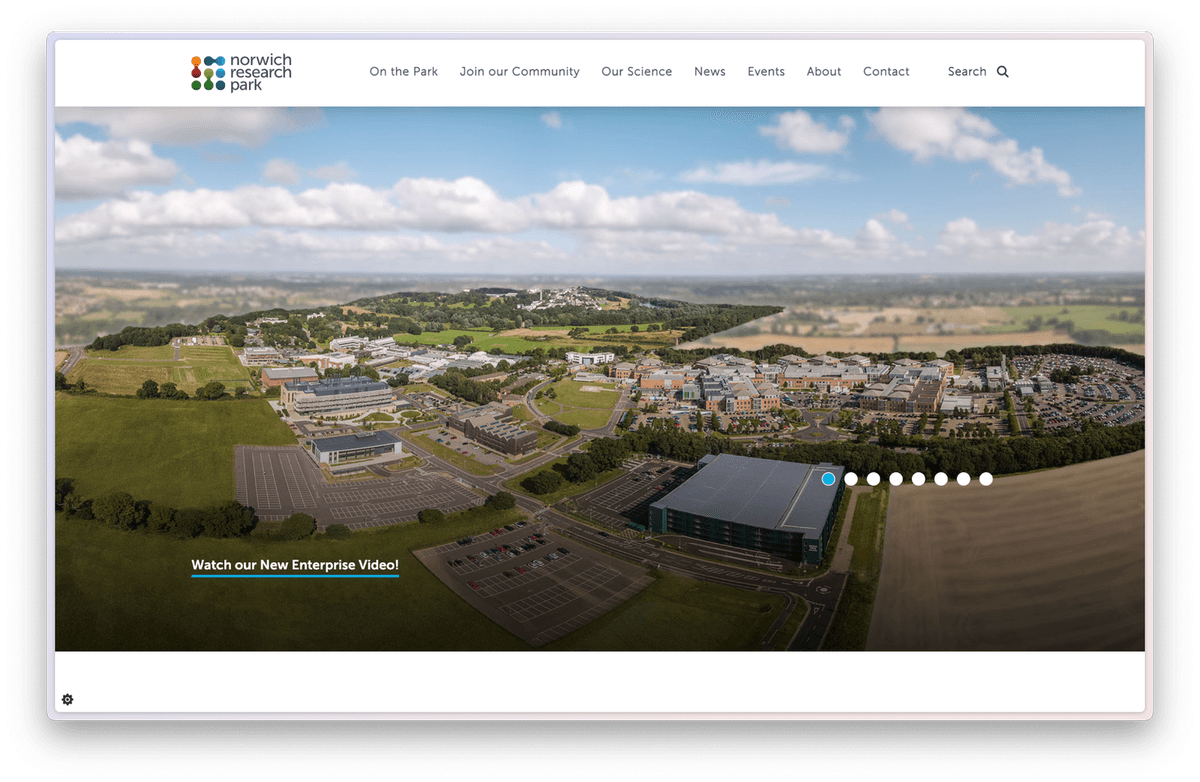This screenshot has width=1200, height=782.
Task: Select the second carousel slide dot
Action: [x=851, y=479]
